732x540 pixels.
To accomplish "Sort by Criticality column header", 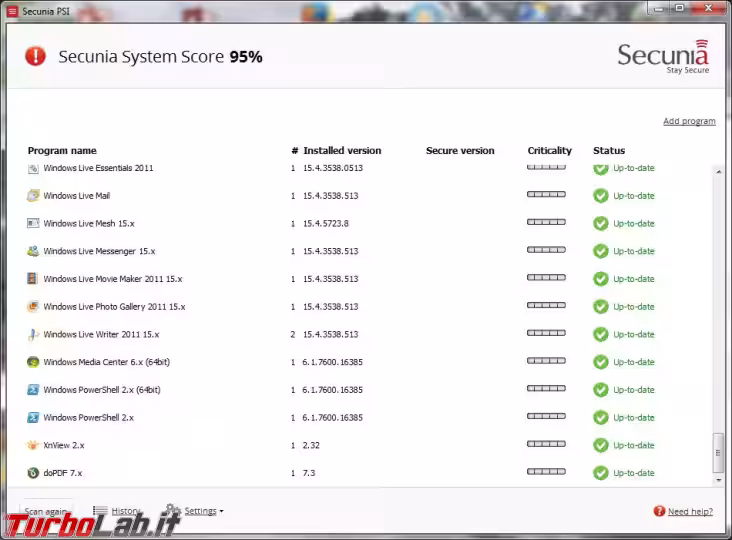I will point(549,151).
